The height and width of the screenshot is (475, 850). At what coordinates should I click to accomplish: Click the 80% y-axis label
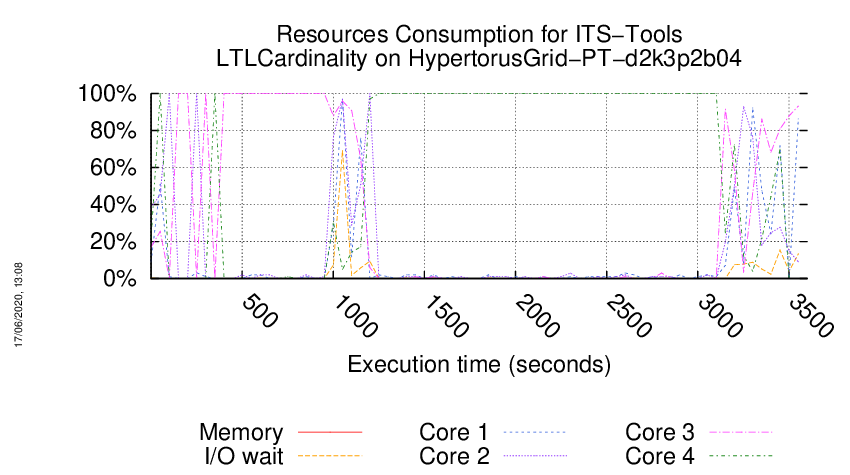[113, 131]
